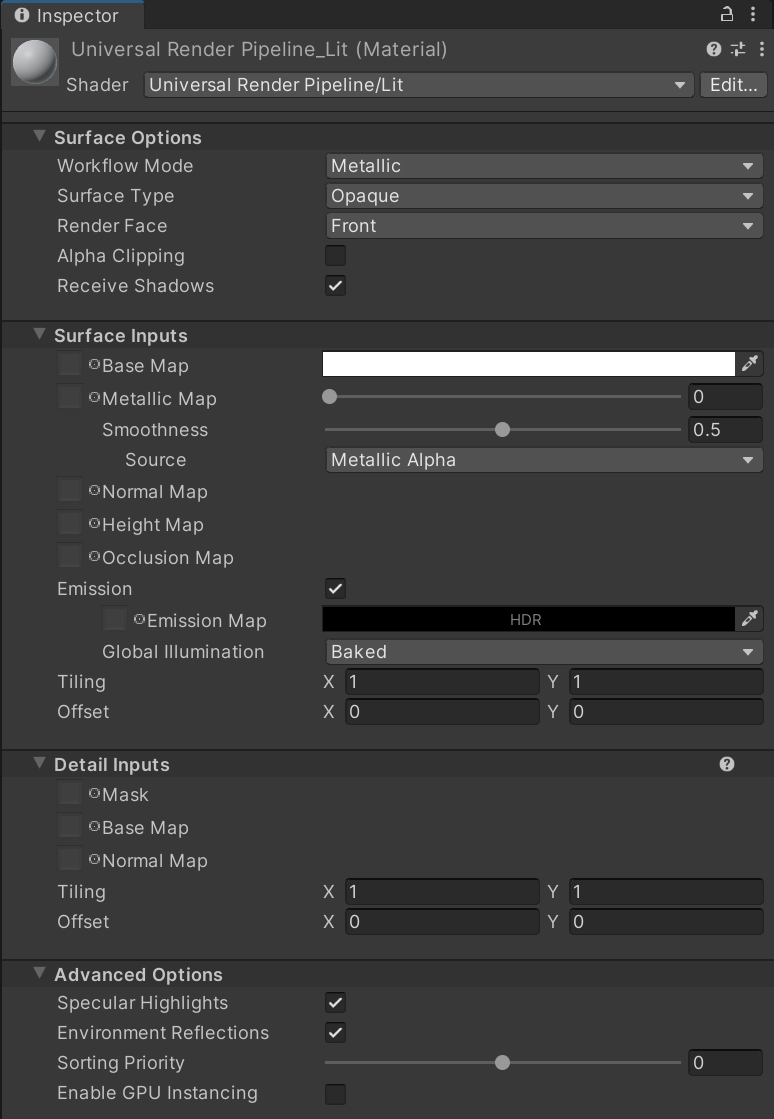Open the texture picker for Surface Inputs Normal Map
This screenshot has width=774, height=1119.
94,490
